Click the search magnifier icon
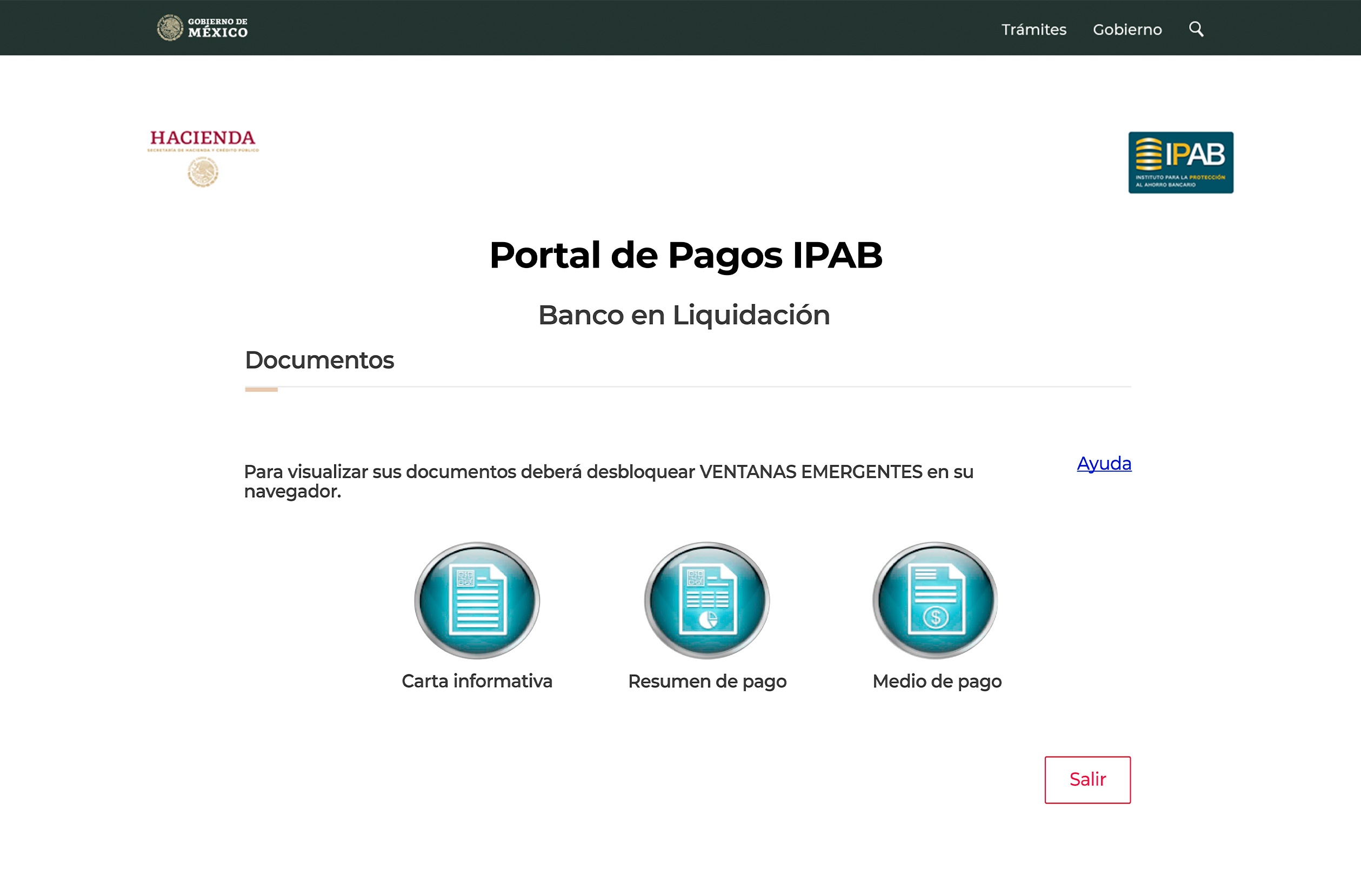The width and height of the screenshot is (1361, 896). (1196, 29)
